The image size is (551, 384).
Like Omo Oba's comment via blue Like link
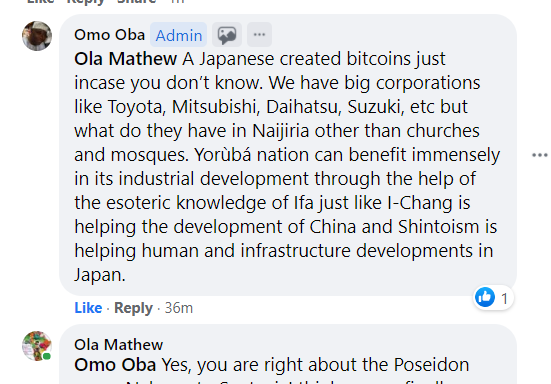88,308
